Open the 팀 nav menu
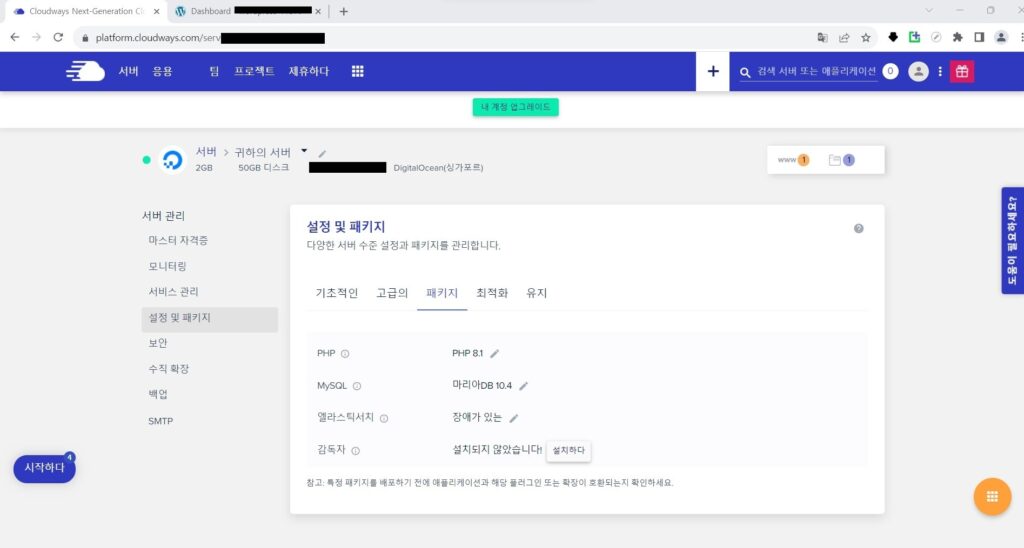 click(214, 71)
